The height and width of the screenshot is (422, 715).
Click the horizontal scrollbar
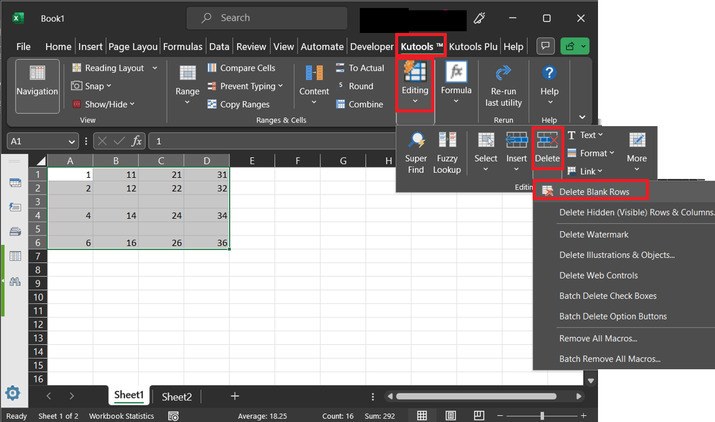coord(476,396)
